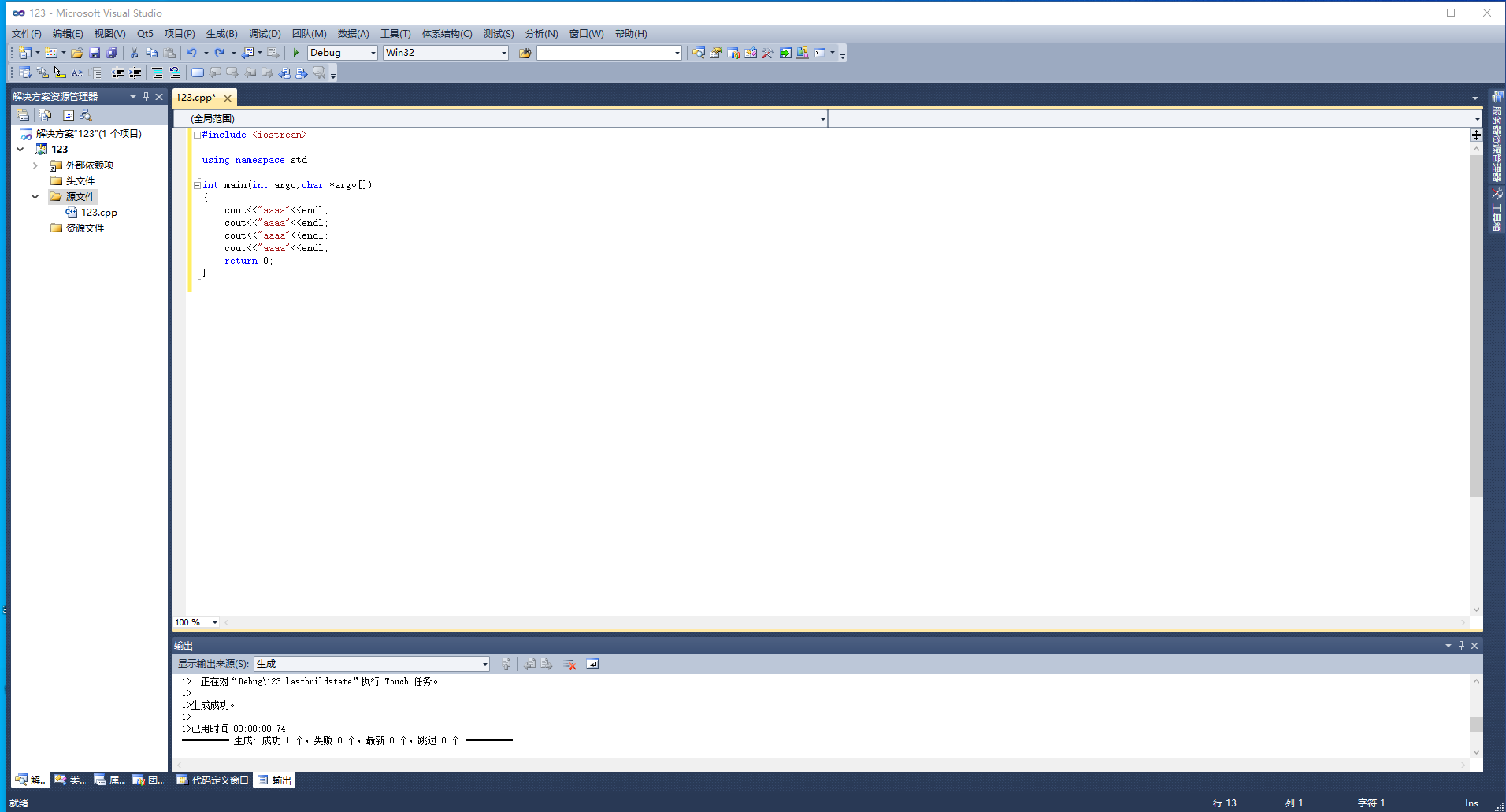Open the undo history dropdown arrow
The image size is (1506, 812).
pos(206,53)
